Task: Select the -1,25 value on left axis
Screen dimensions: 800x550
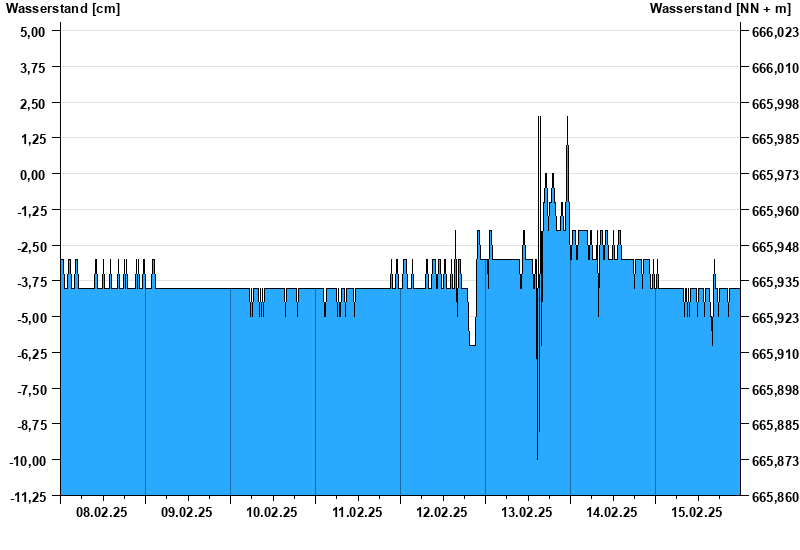Action: click(x=31, y=211)
